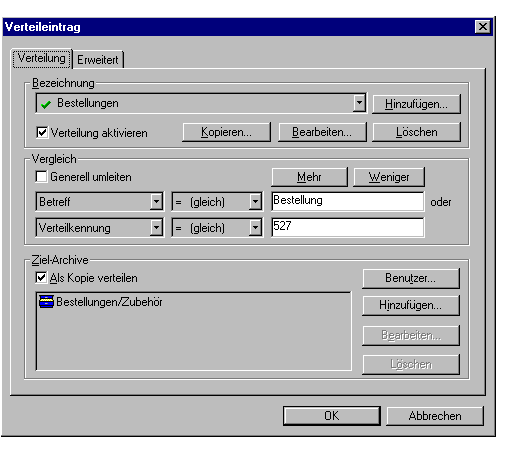Open the = (gleich) operator dropdown beside Betreff
Image resolution: width=511 pixels, height=452 pixels.
pos(255,202)
